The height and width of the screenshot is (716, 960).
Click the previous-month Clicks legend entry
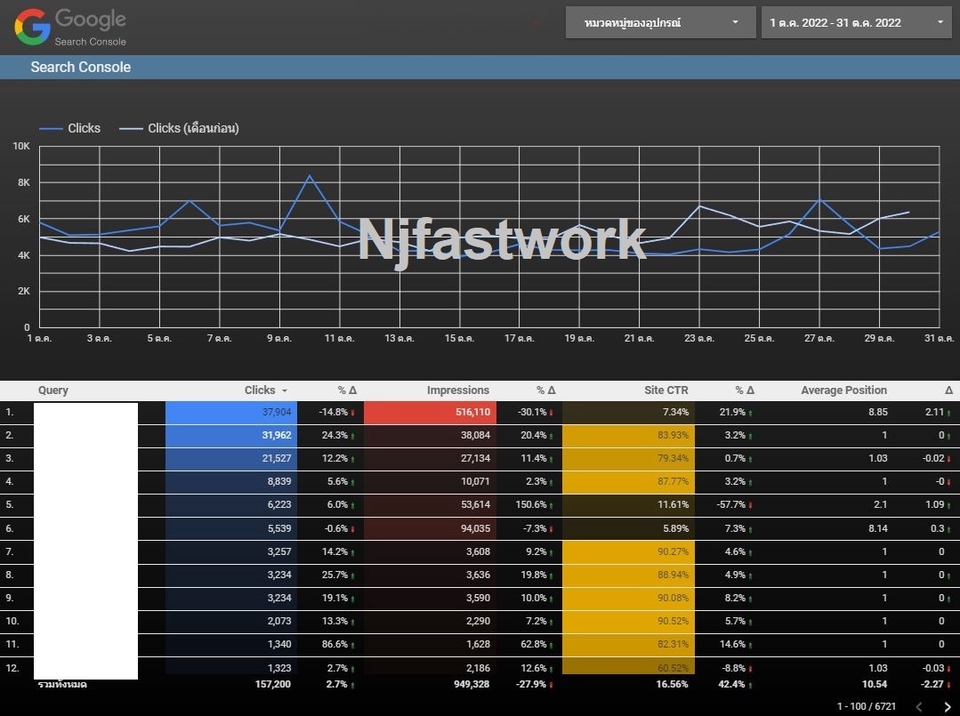pos(179,128)
